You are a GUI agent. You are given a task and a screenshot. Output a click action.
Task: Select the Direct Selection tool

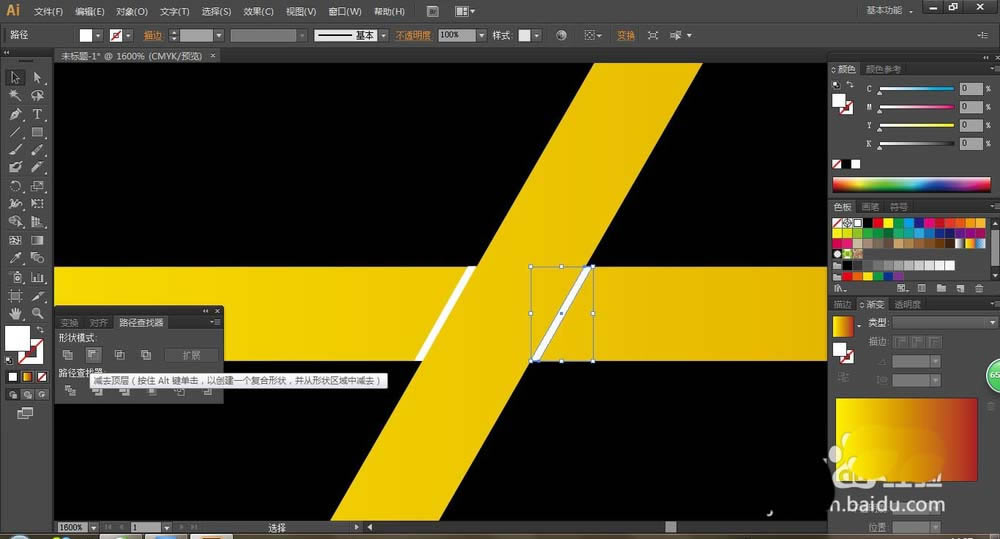point(37,78)
